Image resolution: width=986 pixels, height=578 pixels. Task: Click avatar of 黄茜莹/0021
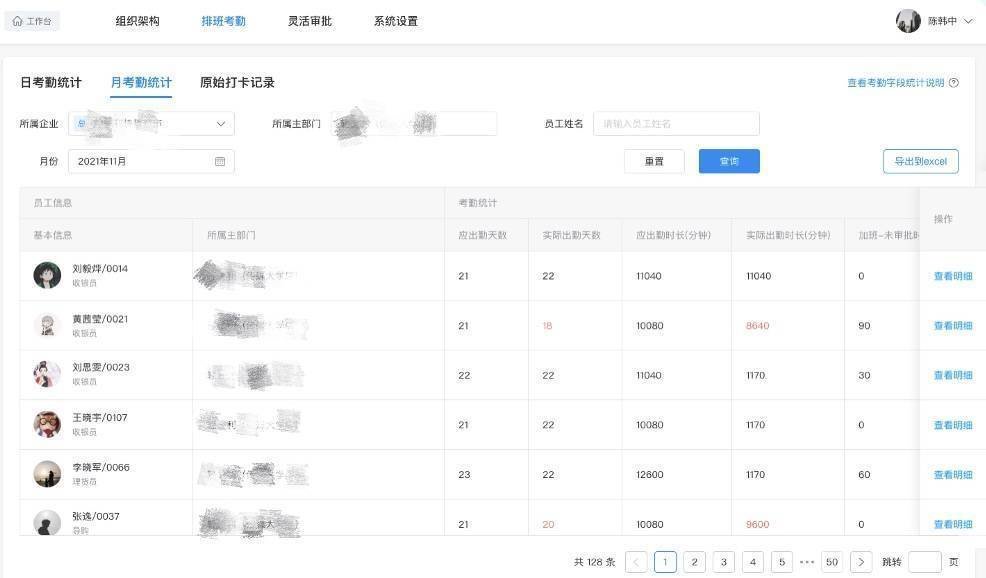click(47, 325)
